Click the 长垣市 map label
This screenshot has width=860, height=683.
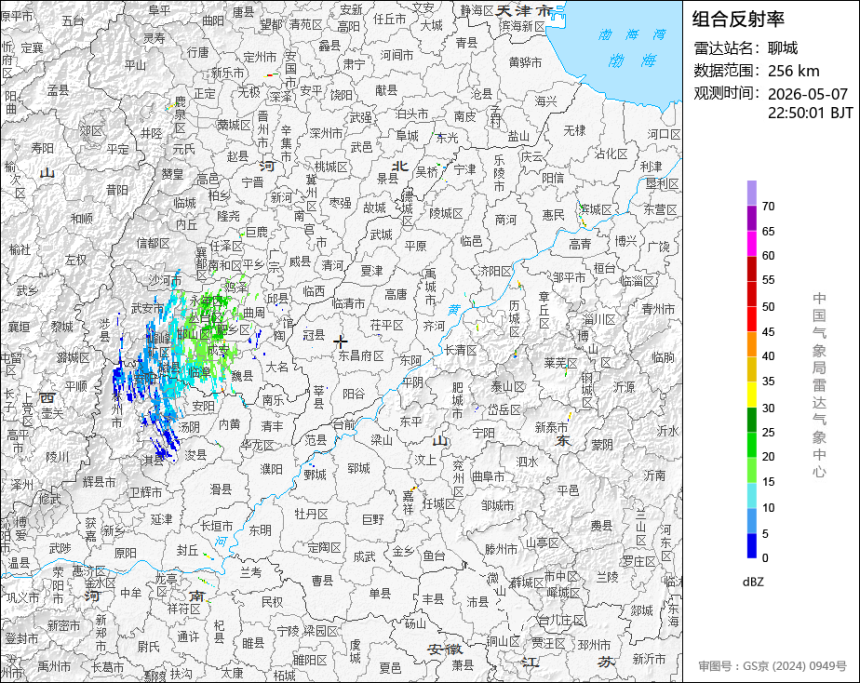216,526
